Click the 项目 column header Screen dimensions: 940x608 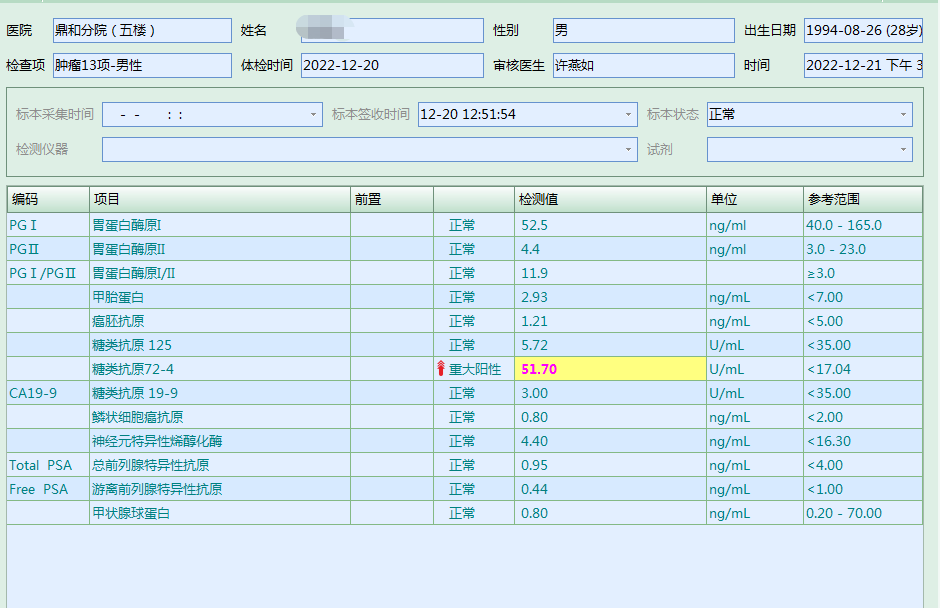[x=219, y=199]
